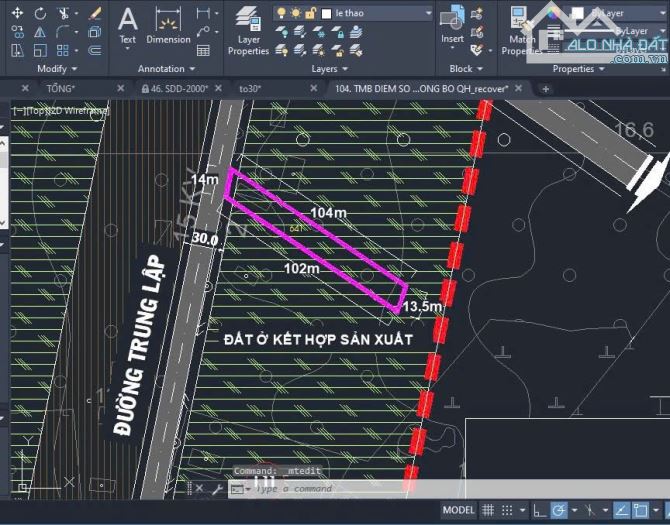Open a new drawing tab with plus button

click(545, 89)
